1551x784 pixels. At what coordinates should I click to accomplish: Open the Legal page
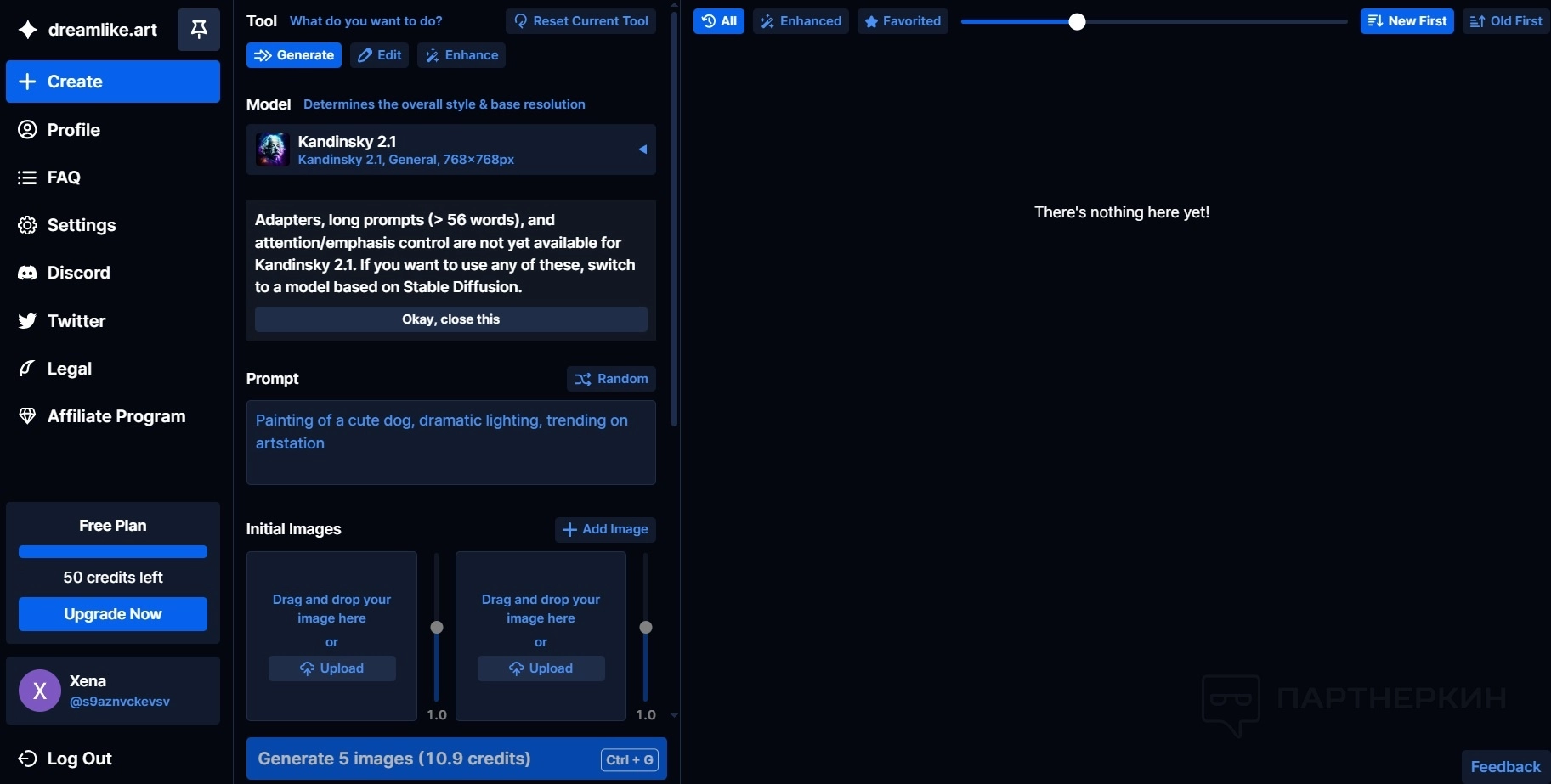(113, 369)
